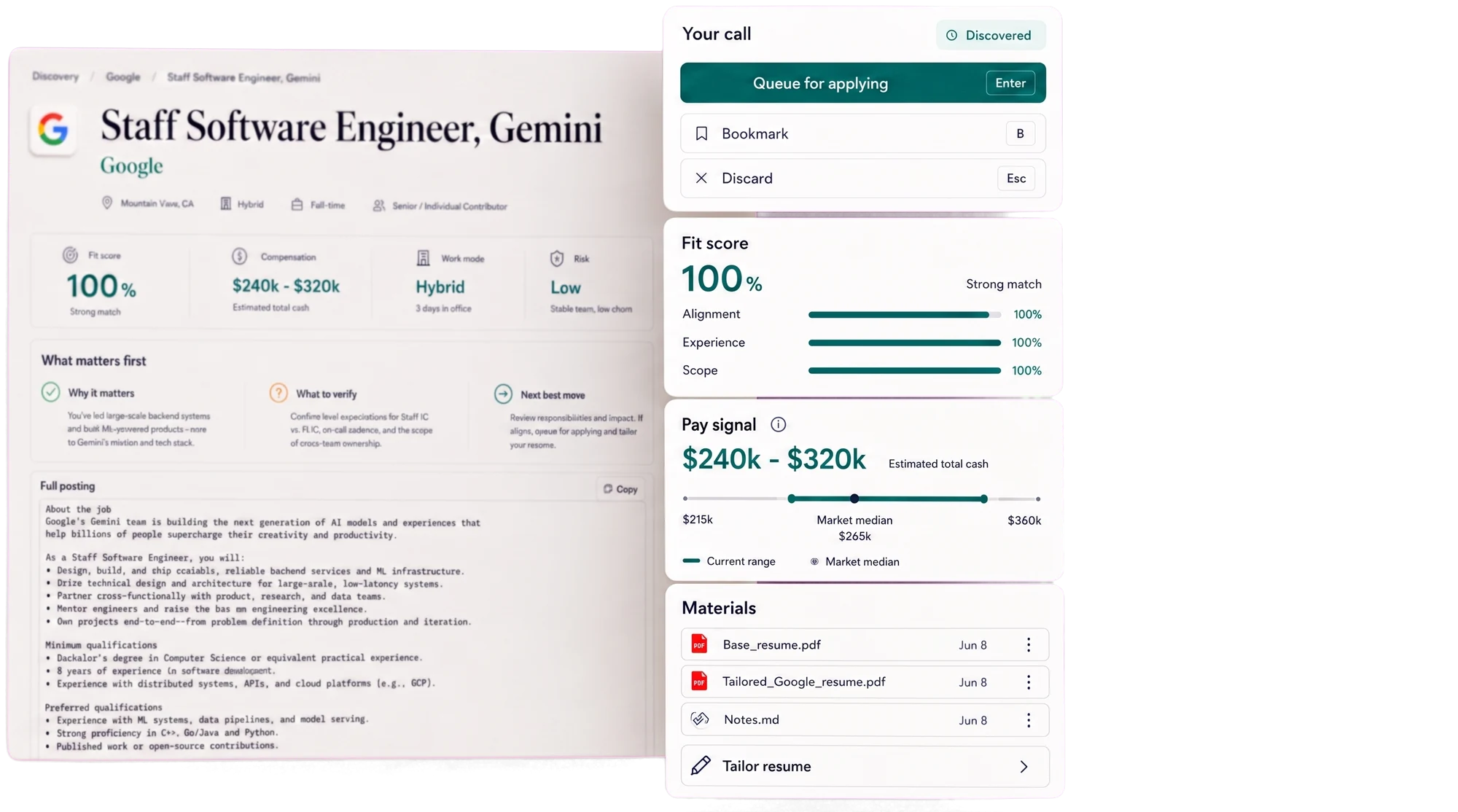Open options menu for Tailored_Google_resume.pdf
Viewport: 1458px width, 812px height.
coord(1029,682)
